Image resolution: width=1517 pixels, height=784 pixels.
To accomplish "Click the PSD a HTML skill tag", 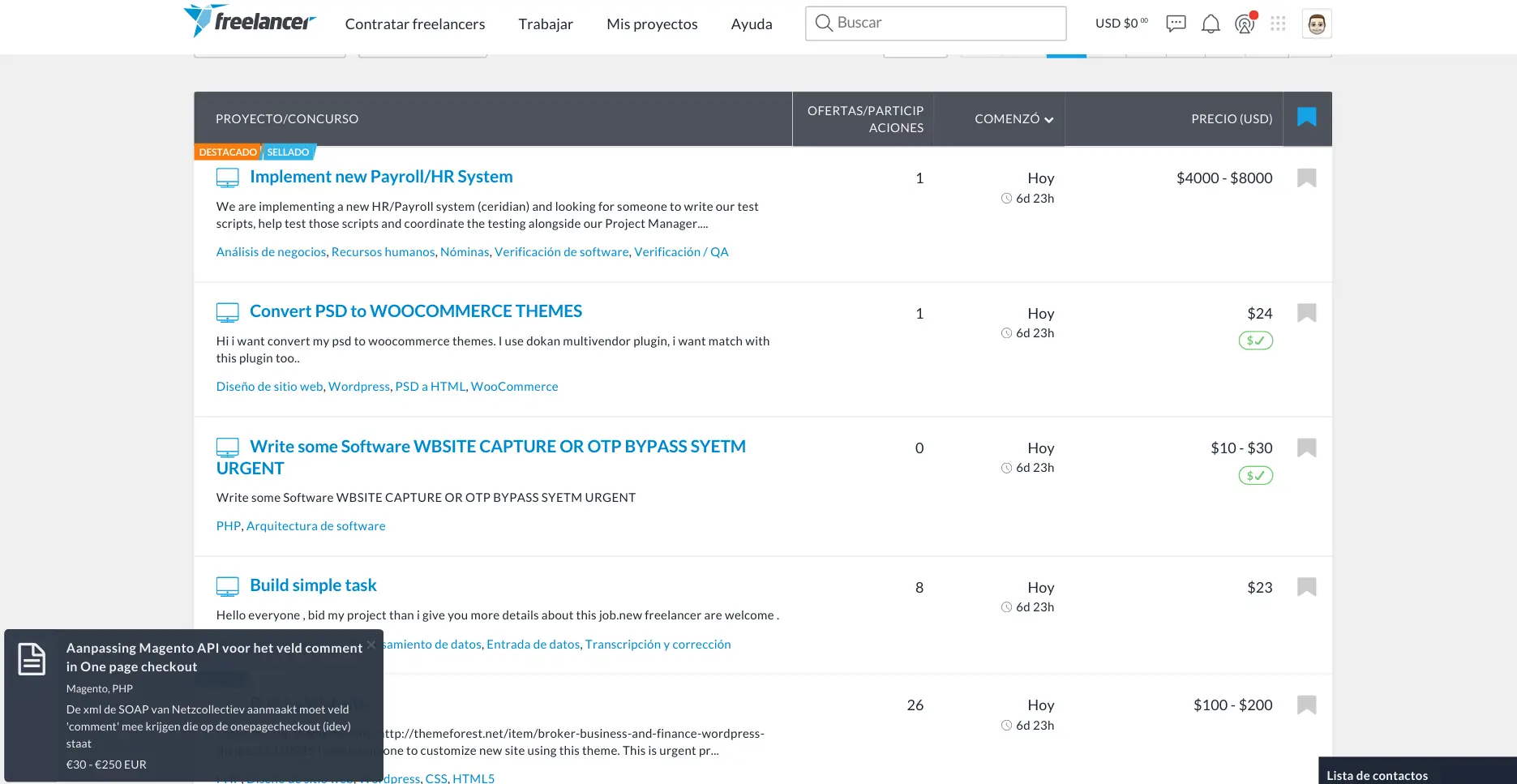I will click(431, 387).
